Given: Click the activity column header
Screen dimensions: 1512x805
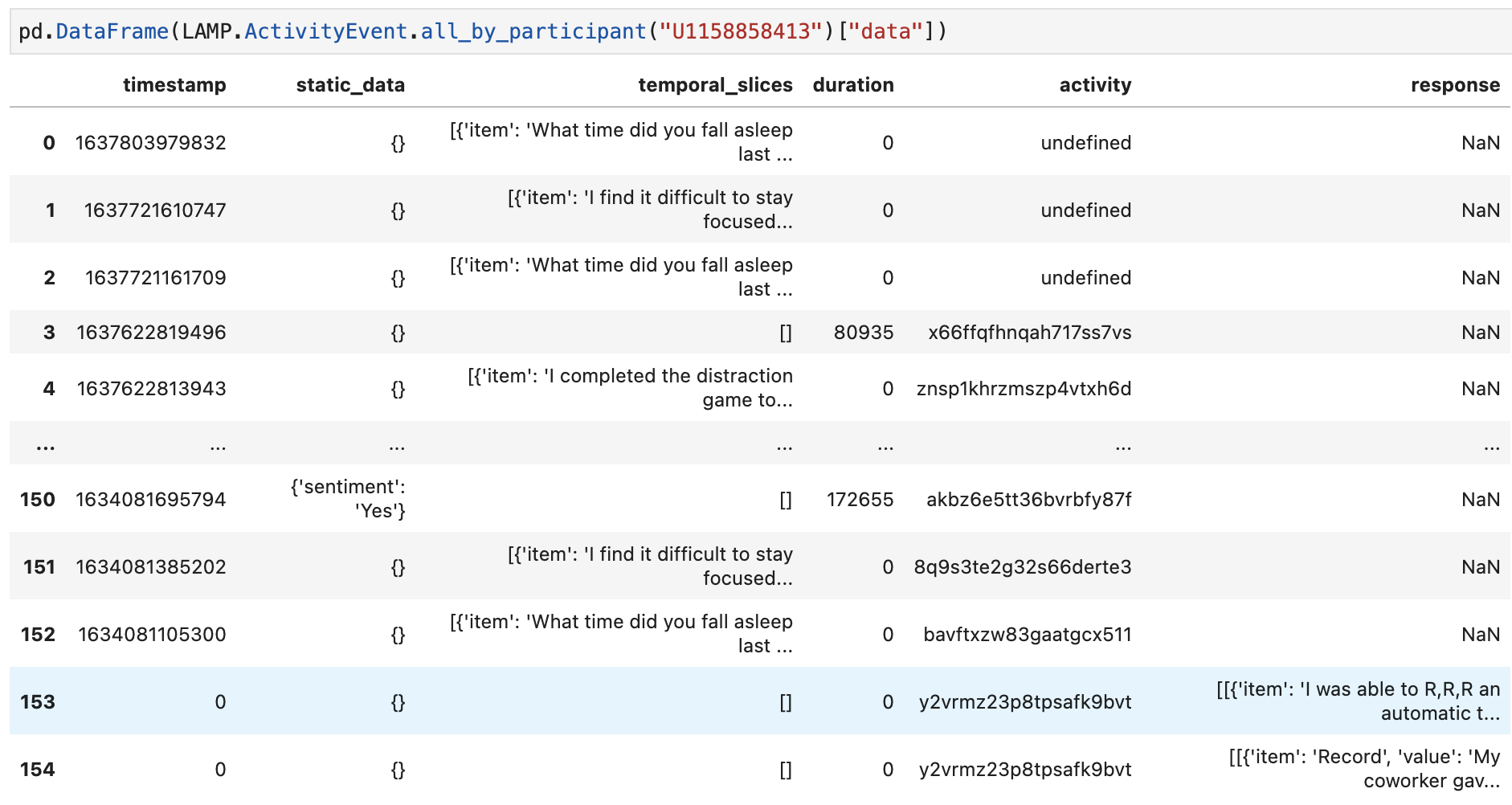Looking at the screenshot, I should point(1095,85).
